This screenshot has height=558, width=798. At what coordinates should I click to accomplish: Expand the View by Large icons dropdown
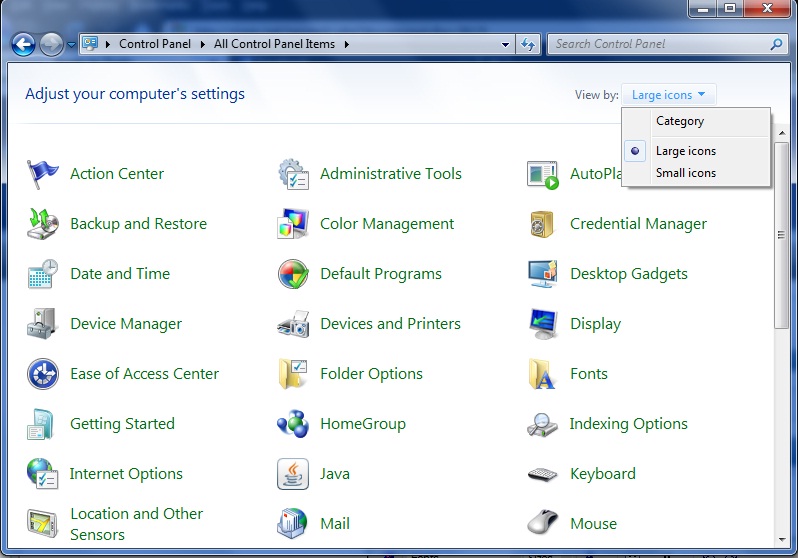(668, 95)
